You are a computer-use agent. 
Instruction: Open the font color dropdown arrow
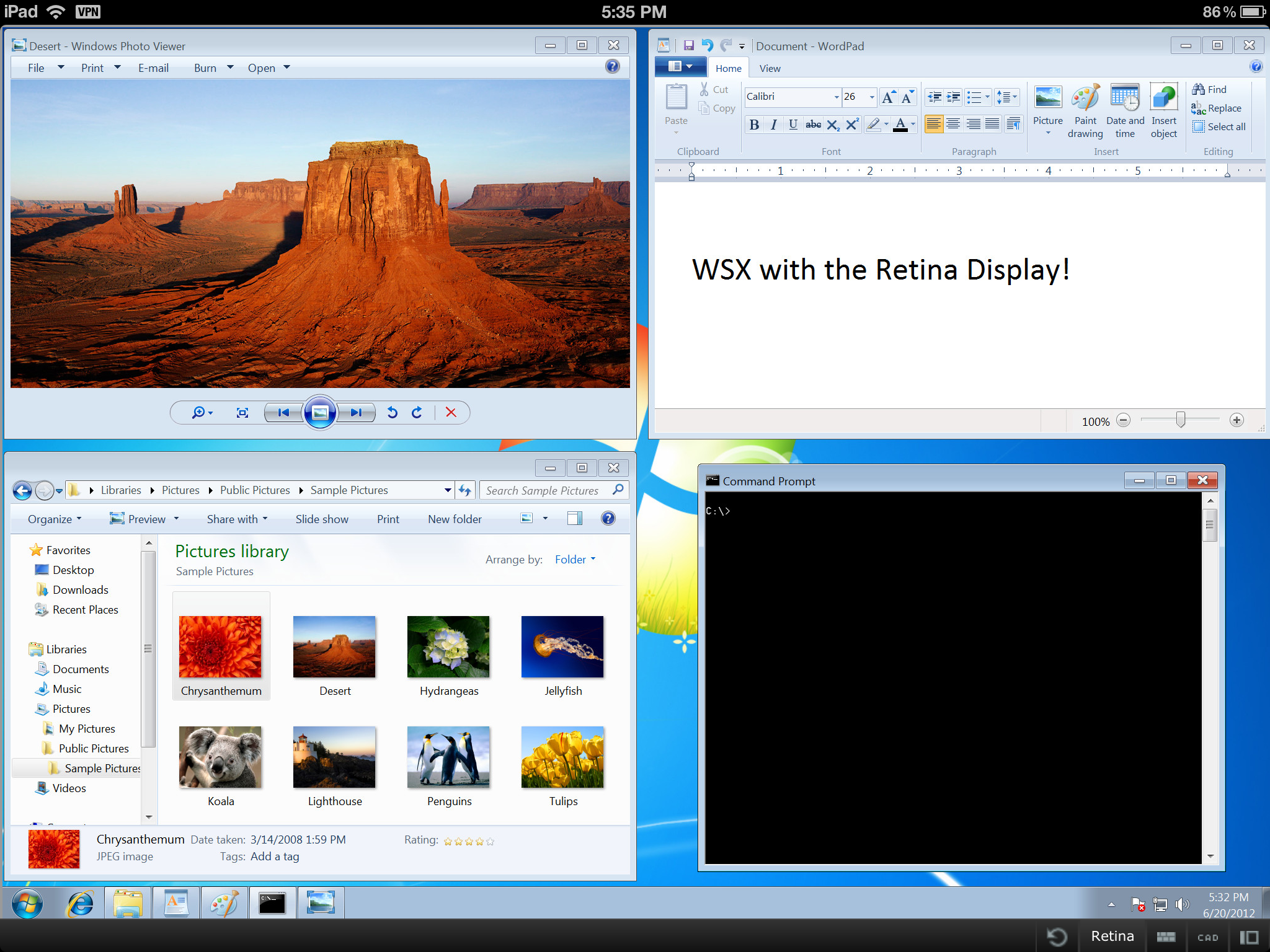point(913,125)
